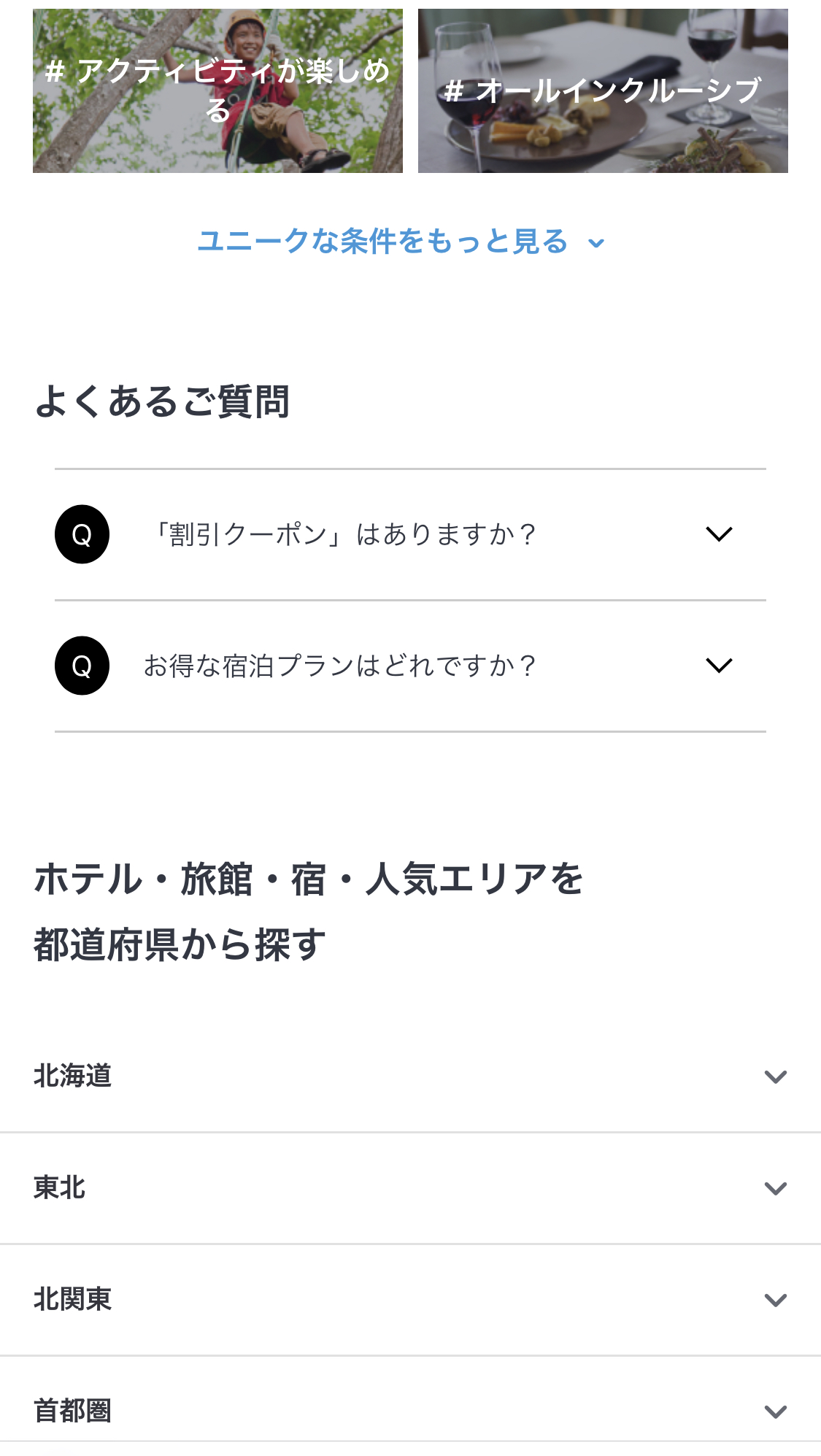Expand the 北海道 region chevron

point(775,1076)
